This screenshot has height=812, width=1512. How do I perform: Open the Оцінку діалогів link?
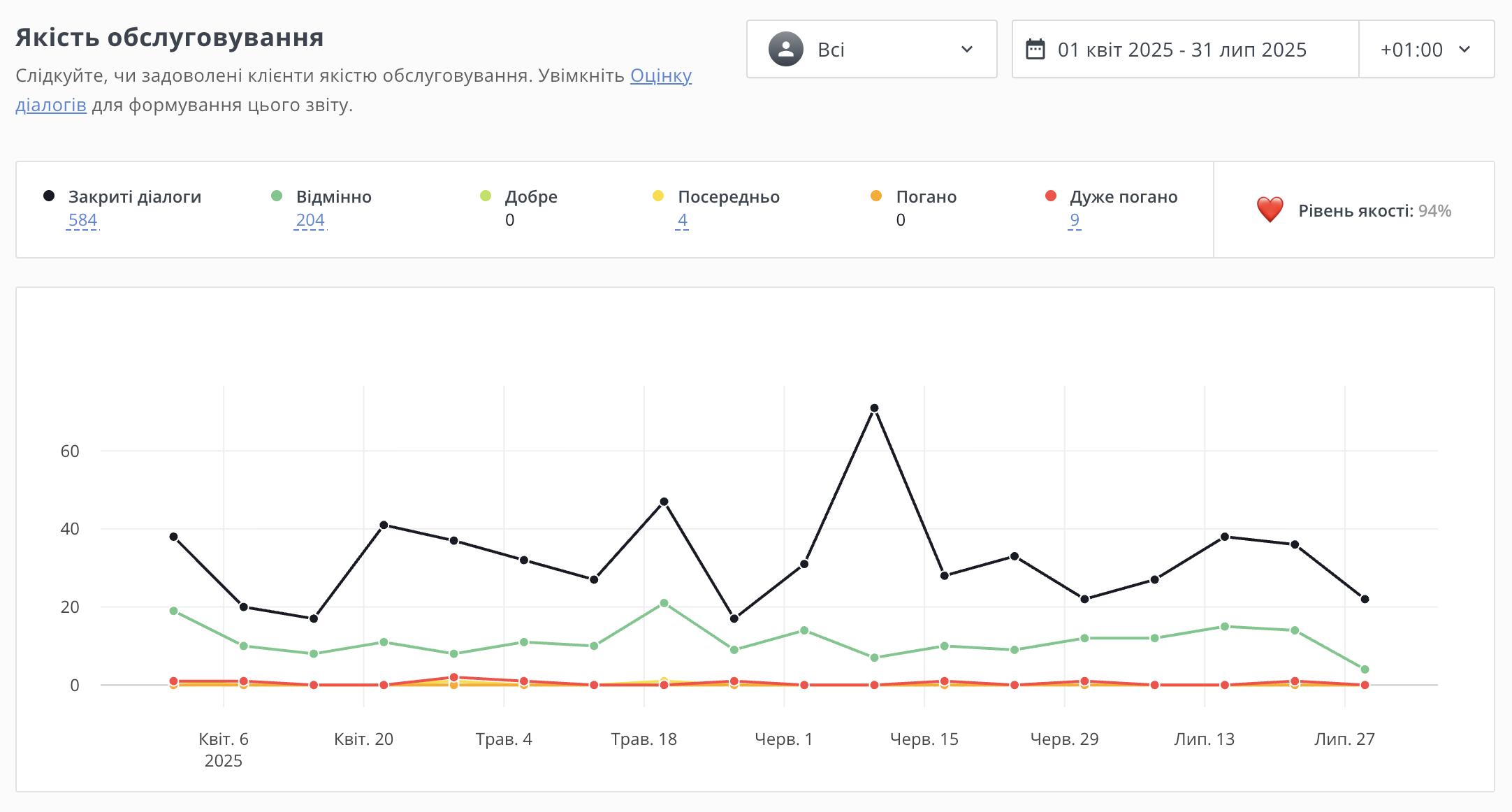[x=660, y=75]
